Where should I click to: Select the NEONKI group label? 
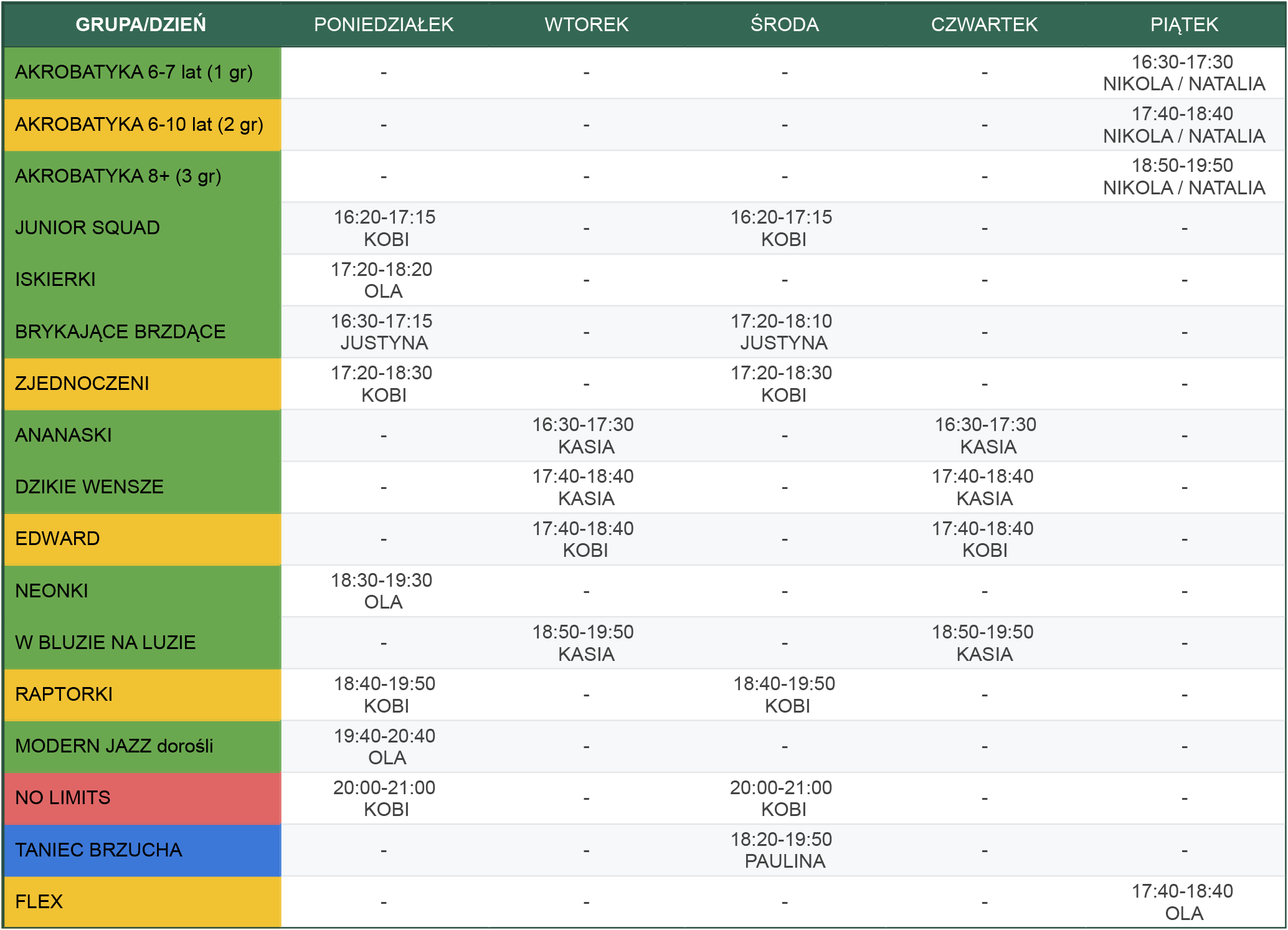(x=143, y=591)
